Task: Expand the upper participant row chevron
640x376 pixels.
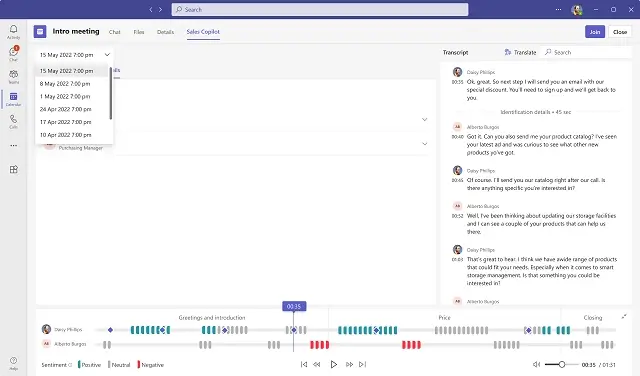Action: (424, 120)
